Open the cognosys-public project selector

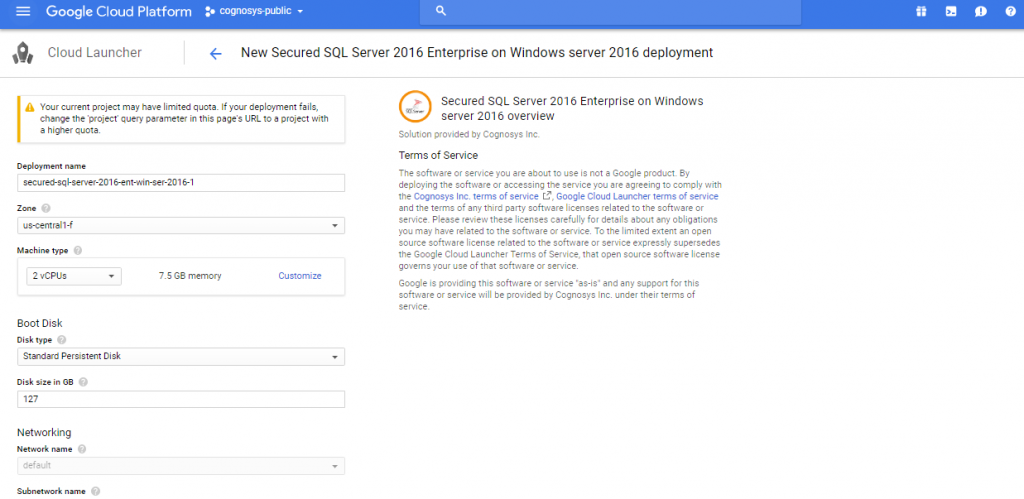pyautogui.click(x=254, y=11)
